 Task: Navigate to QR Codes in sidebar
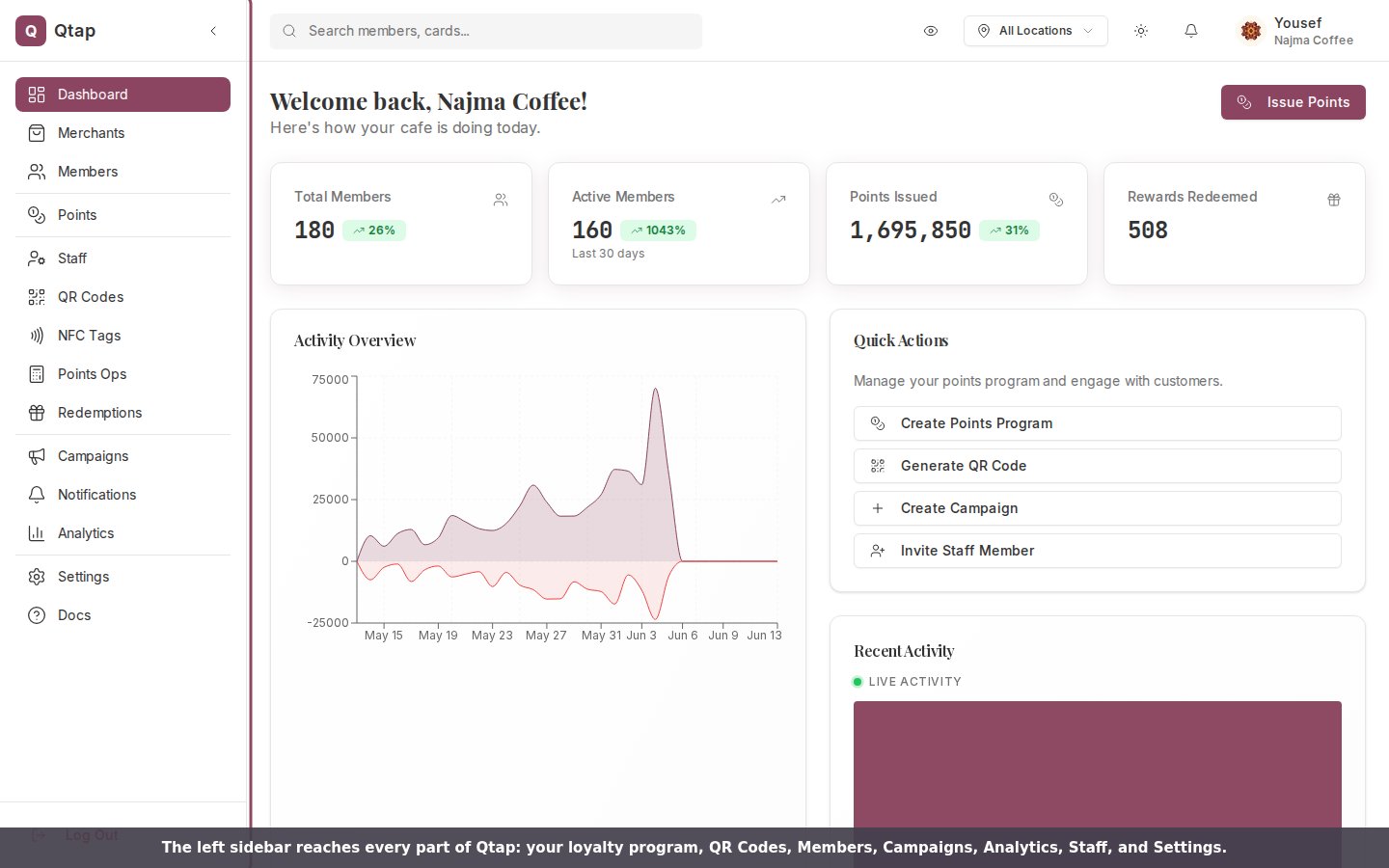click(123, 297)
